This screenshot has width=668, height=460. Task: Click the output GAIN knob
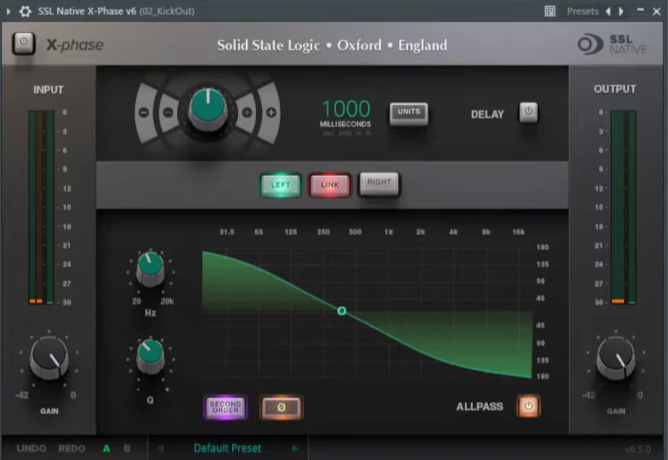[x=616, y=358]
